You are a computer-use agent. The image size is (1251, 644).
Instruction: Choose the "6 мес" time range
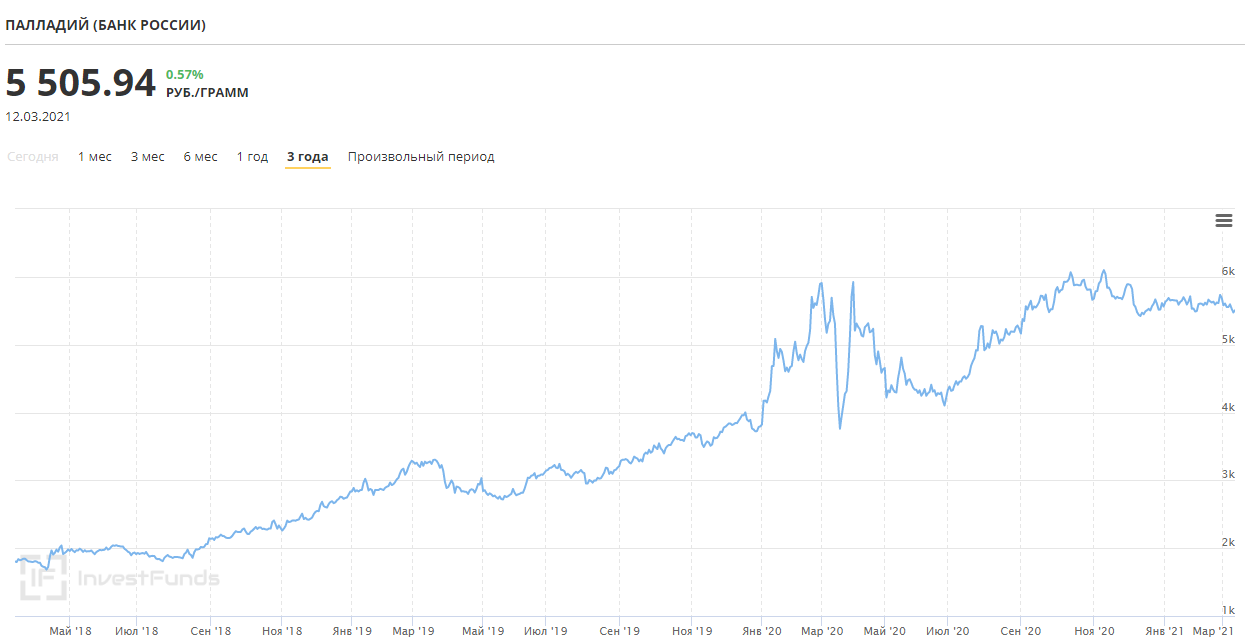point(200,157)
